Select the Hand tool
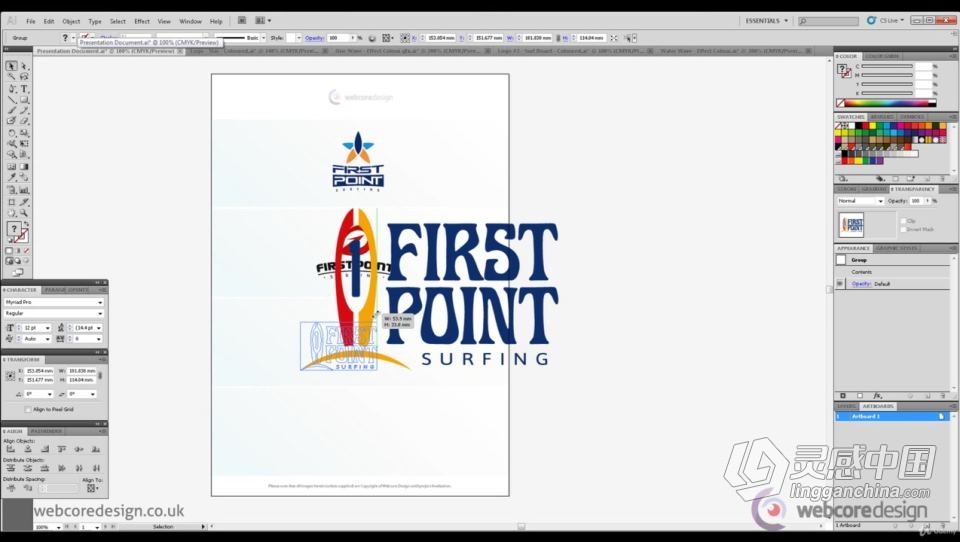The width and height of the screenshot is (960, 542). 11,213
